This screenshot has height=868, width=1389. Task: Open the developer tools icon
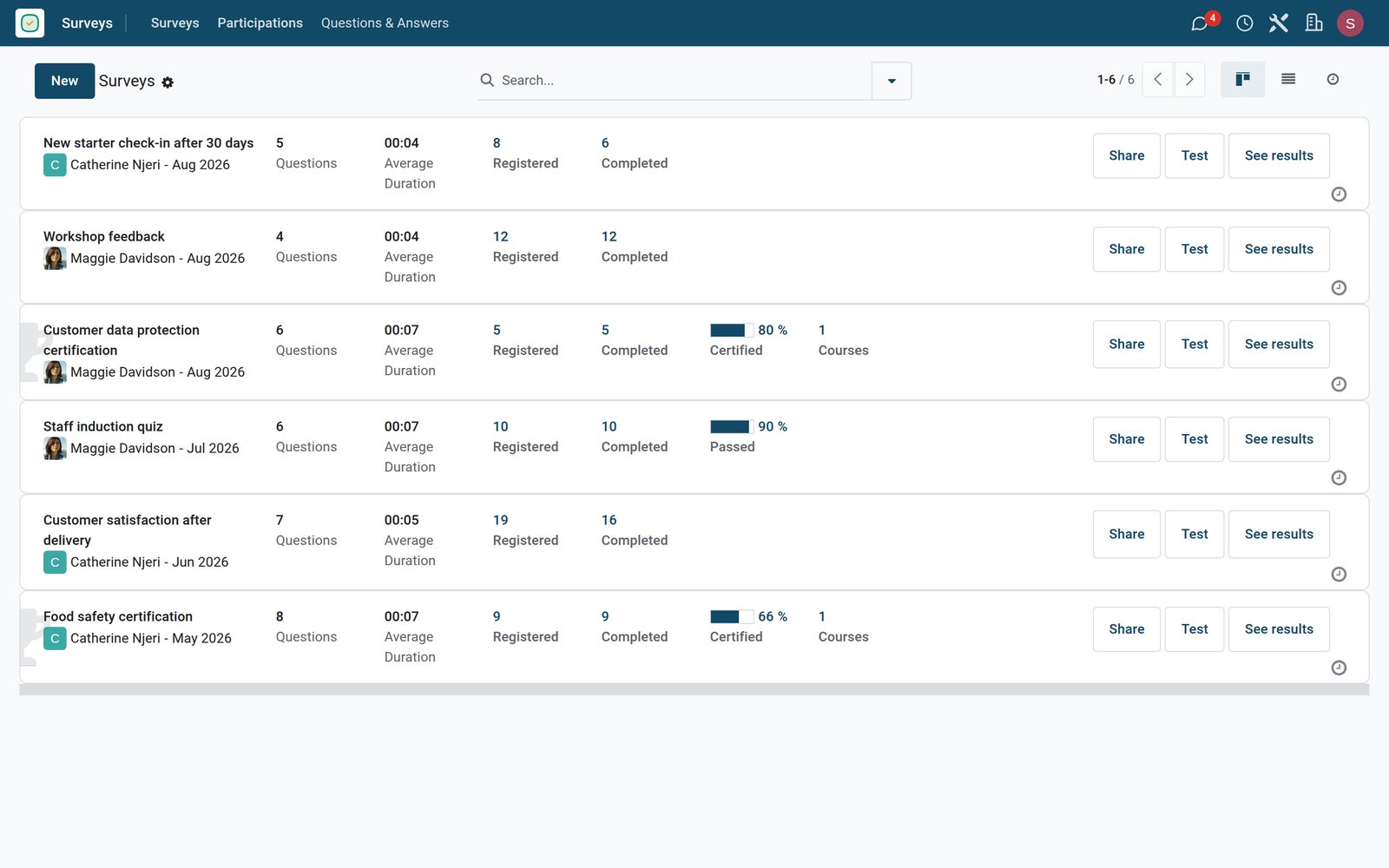click(1279, 23)
